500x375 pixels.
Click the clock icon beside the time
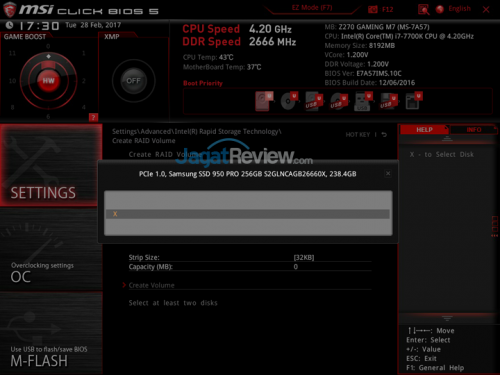coord(9,25)
